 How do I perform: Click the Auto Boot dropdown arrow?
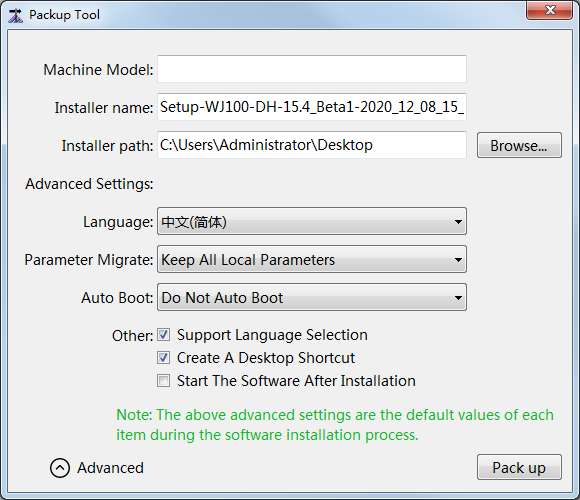pos(458,297)
